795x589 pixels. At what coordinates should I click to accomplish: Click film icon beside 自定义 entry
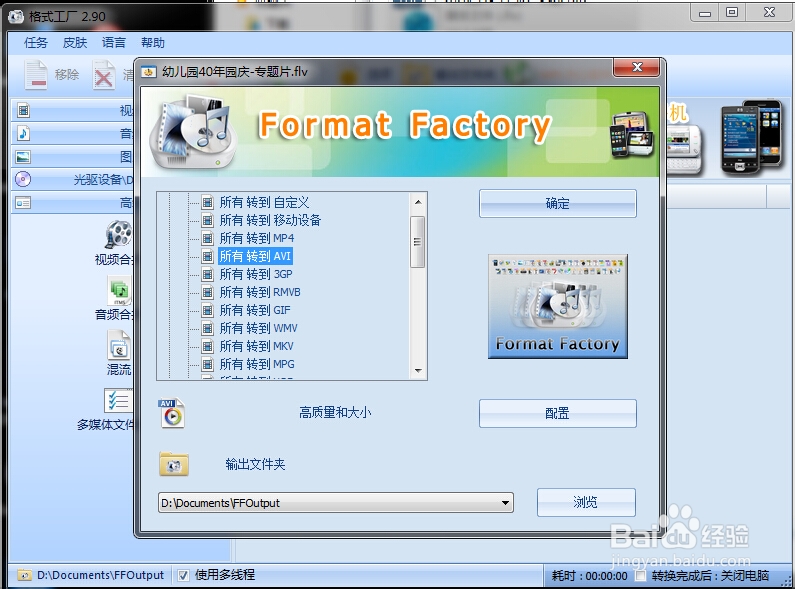[207, 203]
